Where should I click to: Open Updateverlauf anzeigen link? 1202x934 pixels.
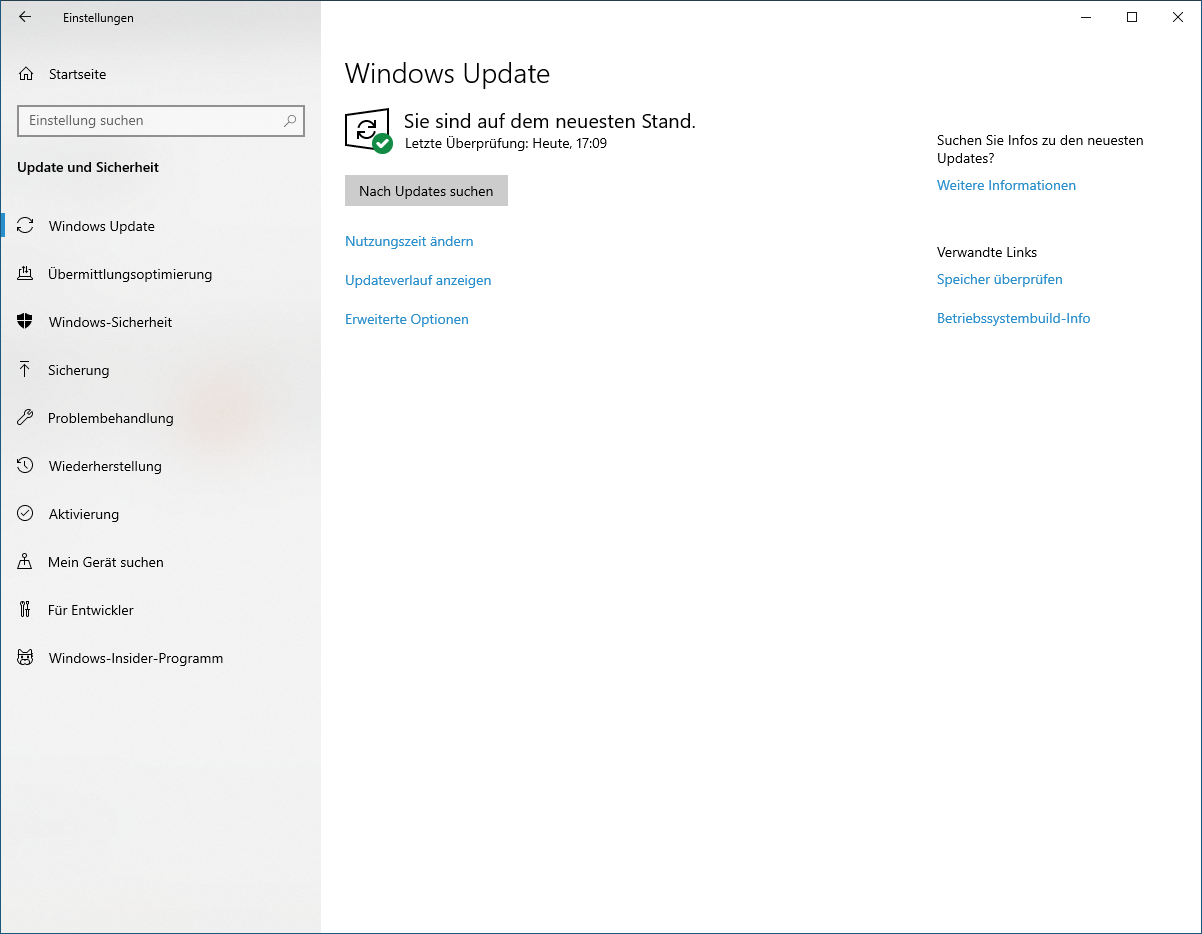click(418, 280)
